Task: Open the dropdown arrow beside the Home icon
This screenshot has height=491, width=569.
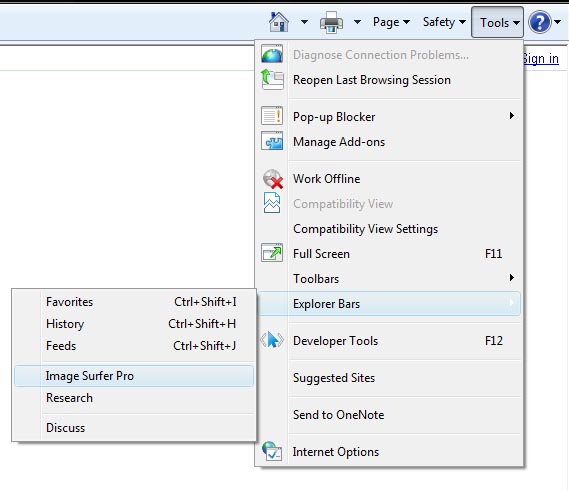Action: pyautogui.click(x=304, y=22)
